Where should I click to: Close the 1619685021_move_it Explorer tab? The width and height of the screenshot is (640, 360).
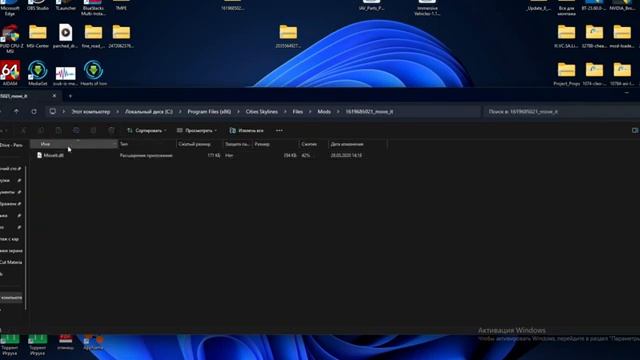(x=54, y=96)
